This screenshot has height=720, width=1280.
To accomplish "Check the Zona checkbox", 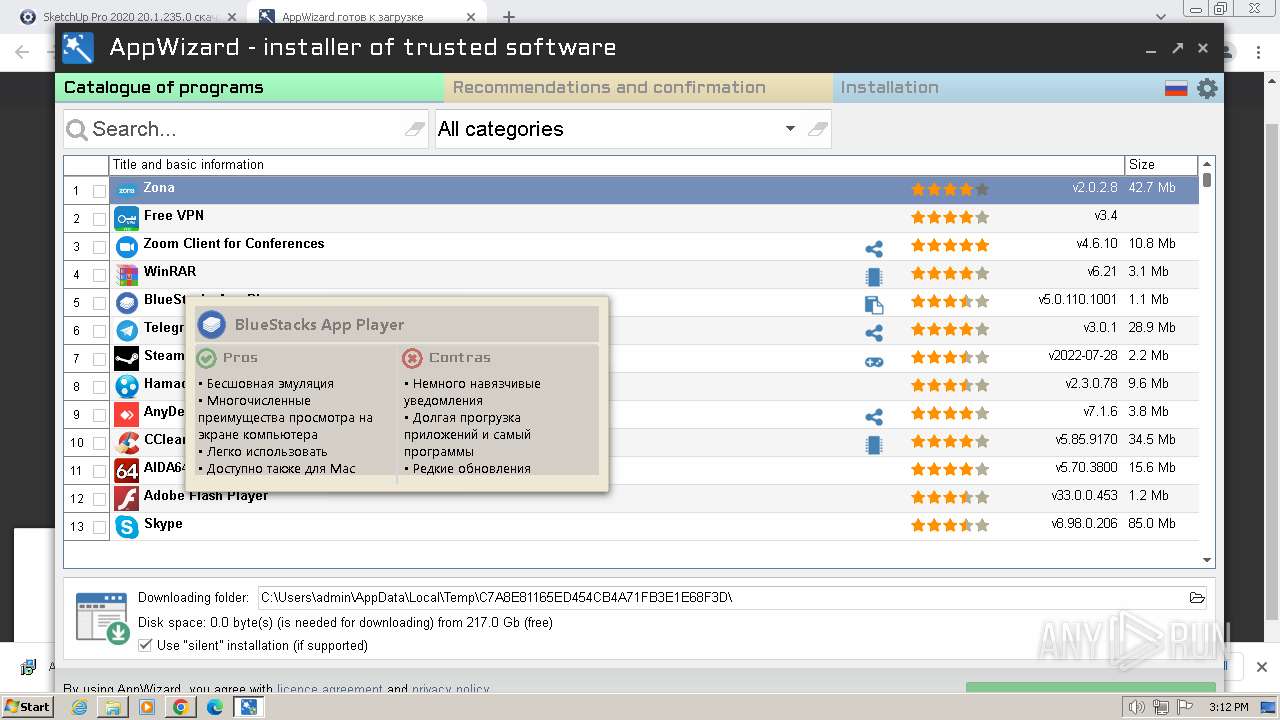I will click(99, 191).
